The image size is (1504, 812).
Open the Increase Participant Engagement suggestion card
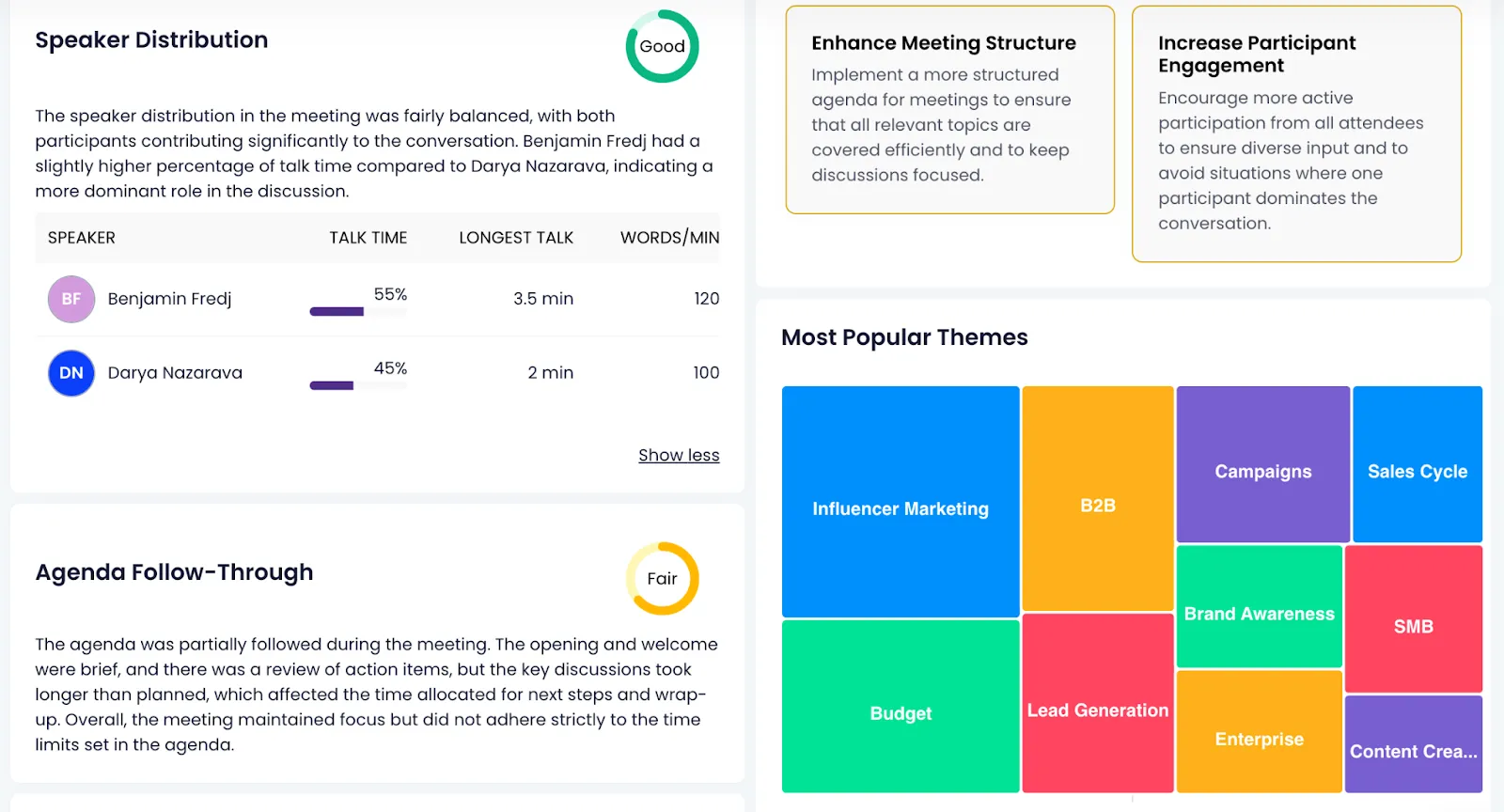(1296, 133)
